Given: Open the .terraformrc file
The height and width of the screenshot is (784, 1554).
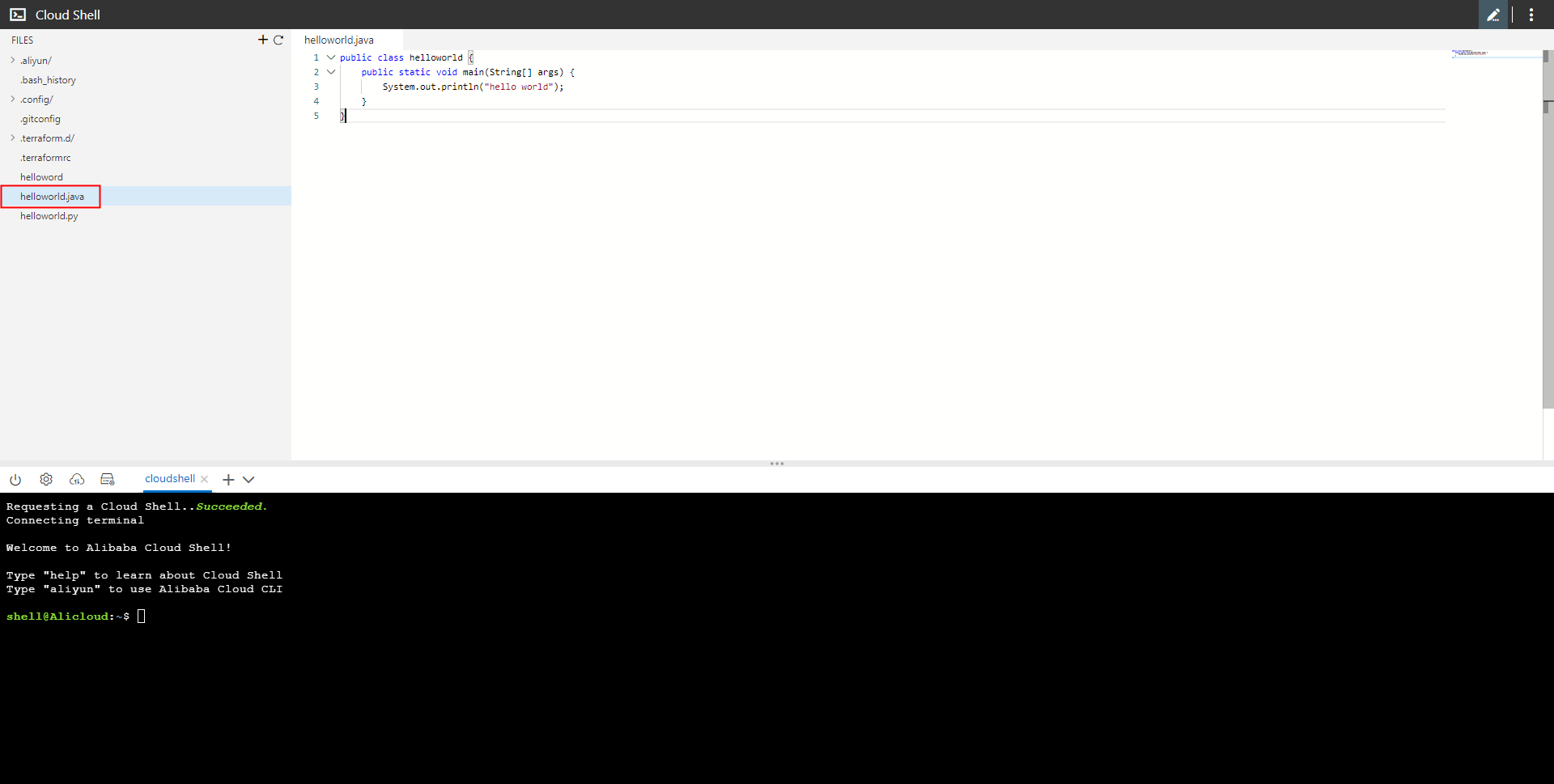Looking at the screenshot, I should 45,158.
